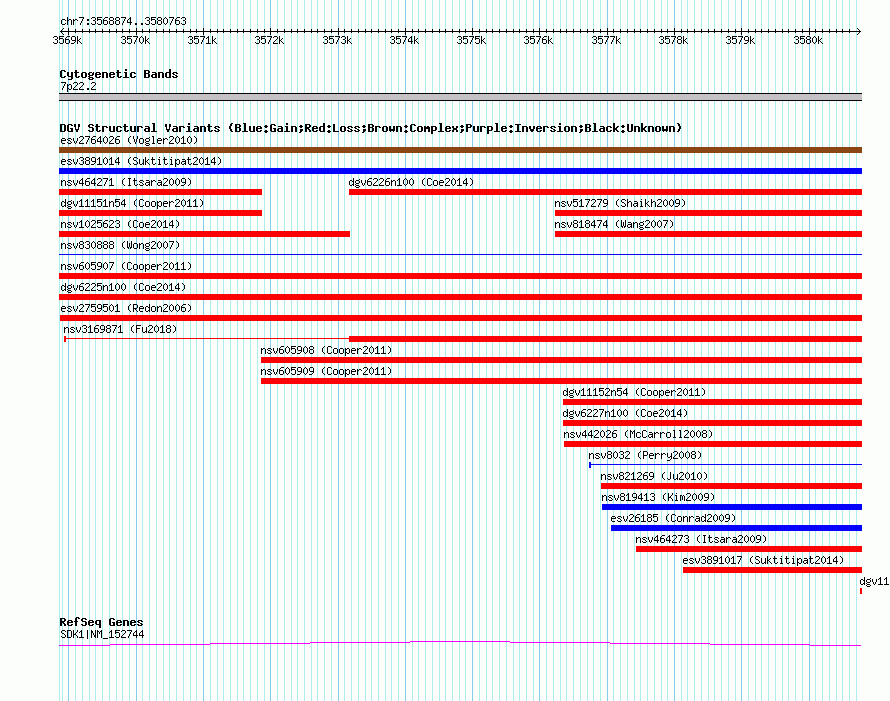Click the Cytogenetic Bands track title
Screen dimensions: 890x701
(x=119, y=74)
